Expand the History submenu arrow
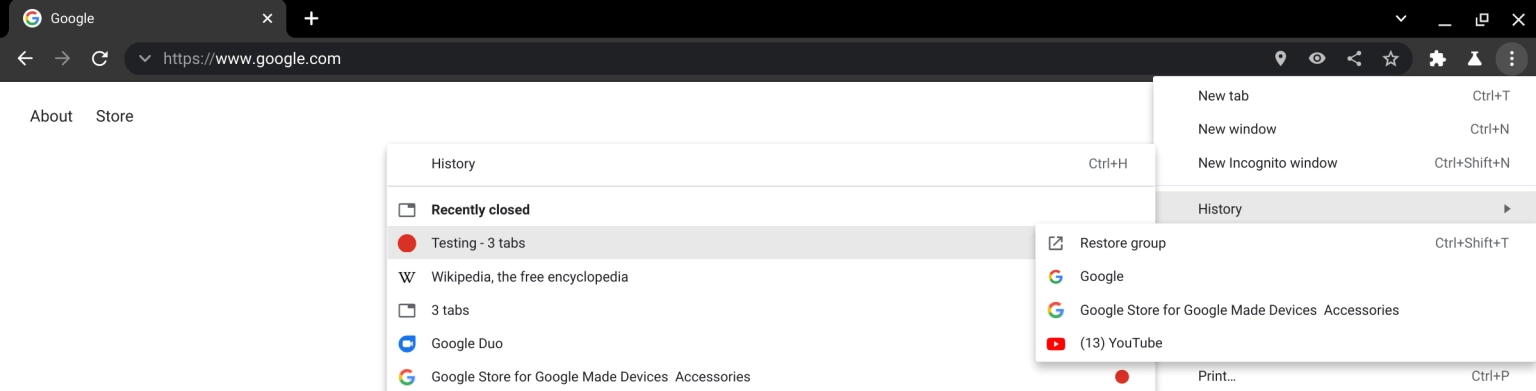Screen dimensions: 1536x391 coord(1507,209)
